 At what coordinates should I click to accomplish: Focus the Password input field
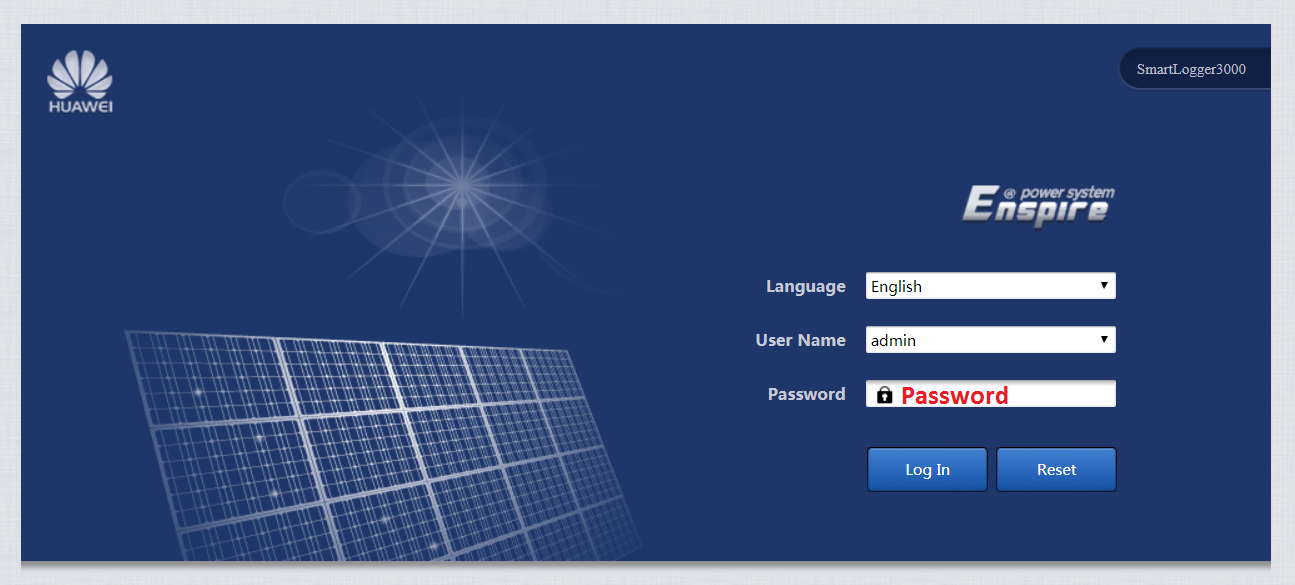(991, 394)
